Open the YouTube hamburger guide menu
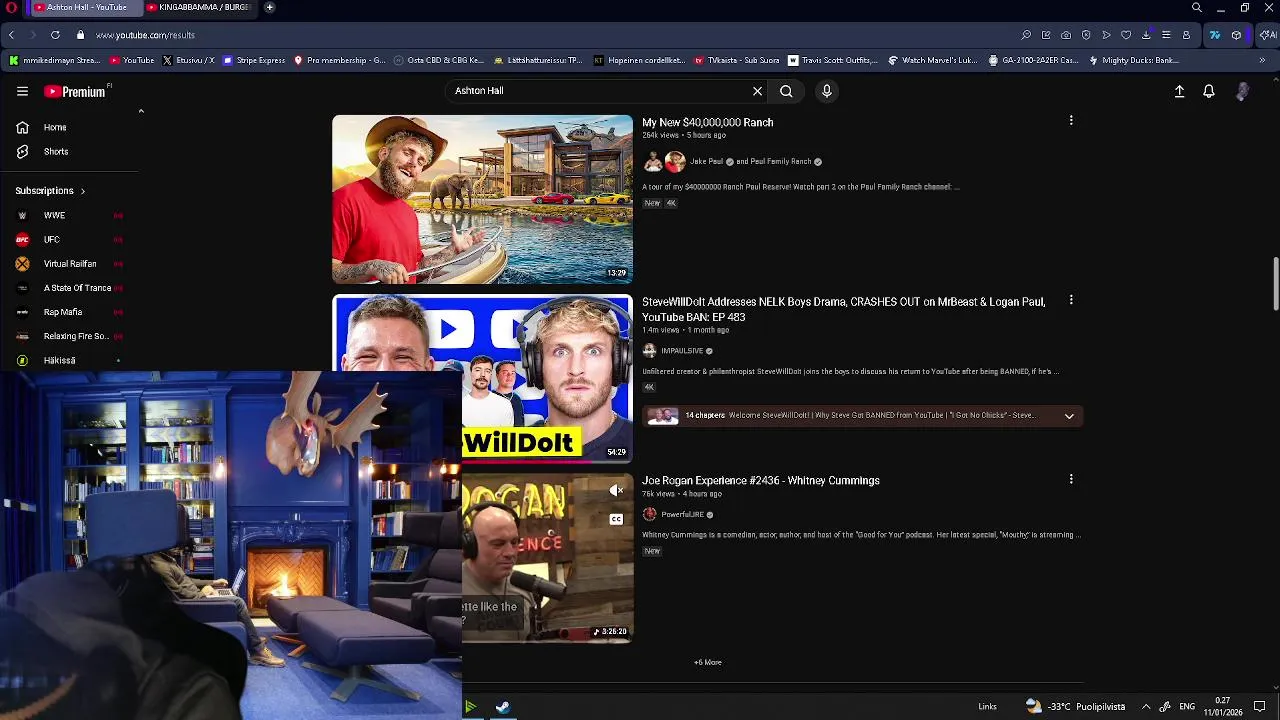This screenshot has height=720, width=1280. [22, 91]
